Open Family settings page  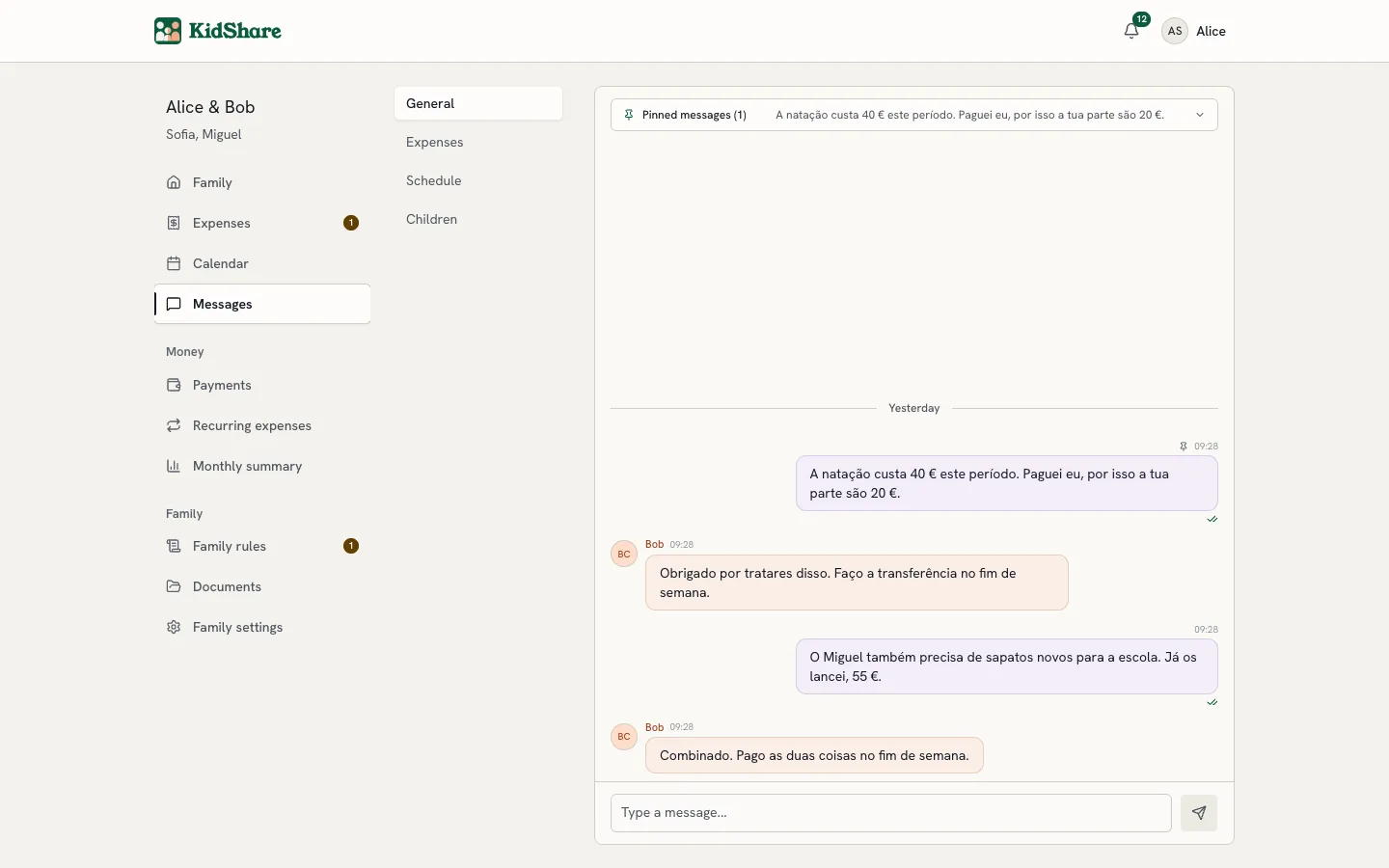point(262,627)
